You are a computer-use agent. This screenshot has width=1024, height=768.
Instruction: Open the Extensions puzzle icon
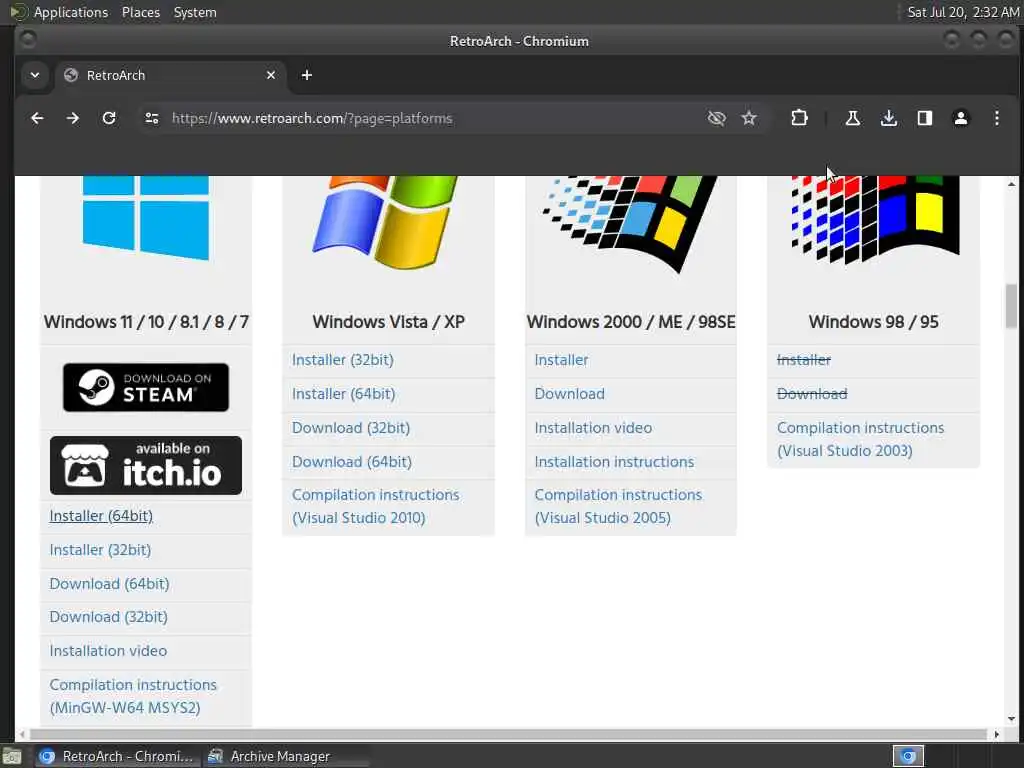point(799,118)
